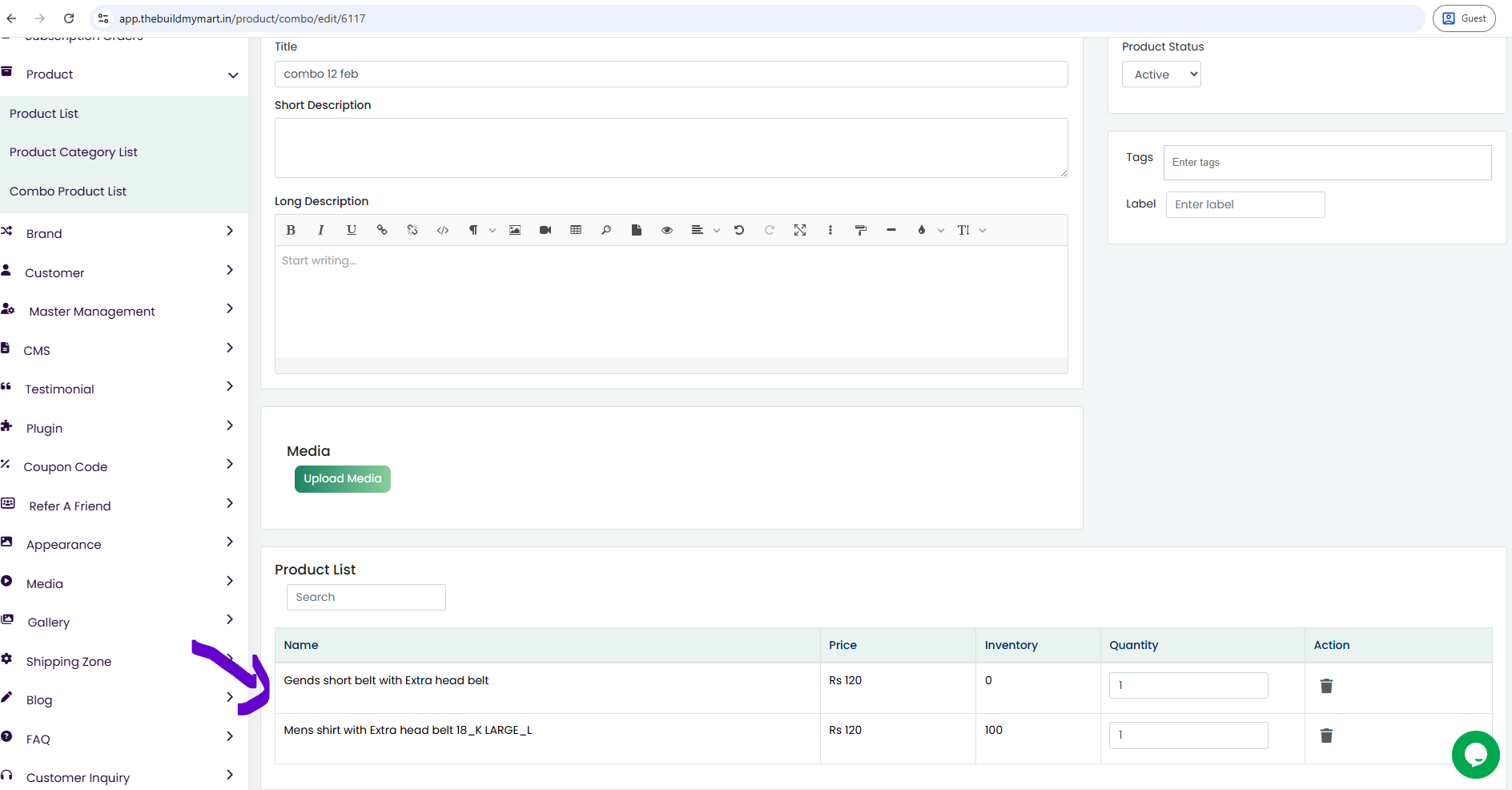Expand the text alignment dropdown arrow
Image resolution: width=1512 pixels, height=790 pixels.
717,231
